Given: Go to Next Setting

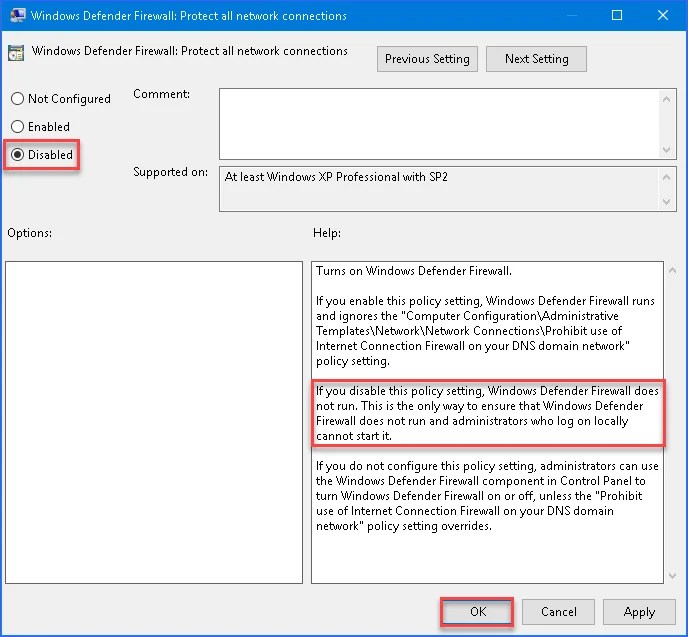Looking at the screenshot, I should pos(536,59).
